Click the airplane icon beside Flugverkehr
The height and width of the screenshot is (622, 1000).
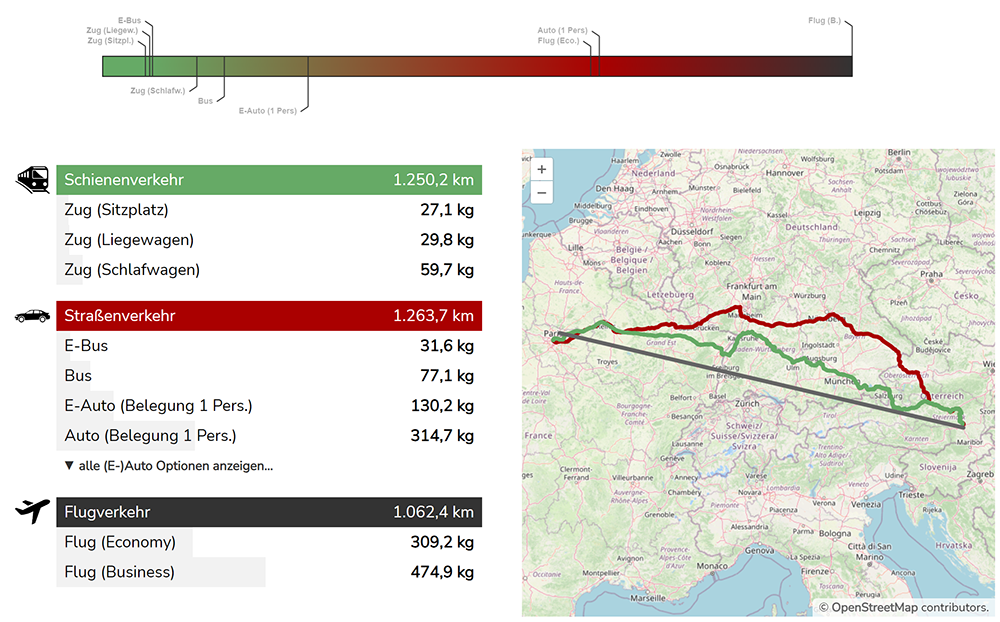pos(32,512)
